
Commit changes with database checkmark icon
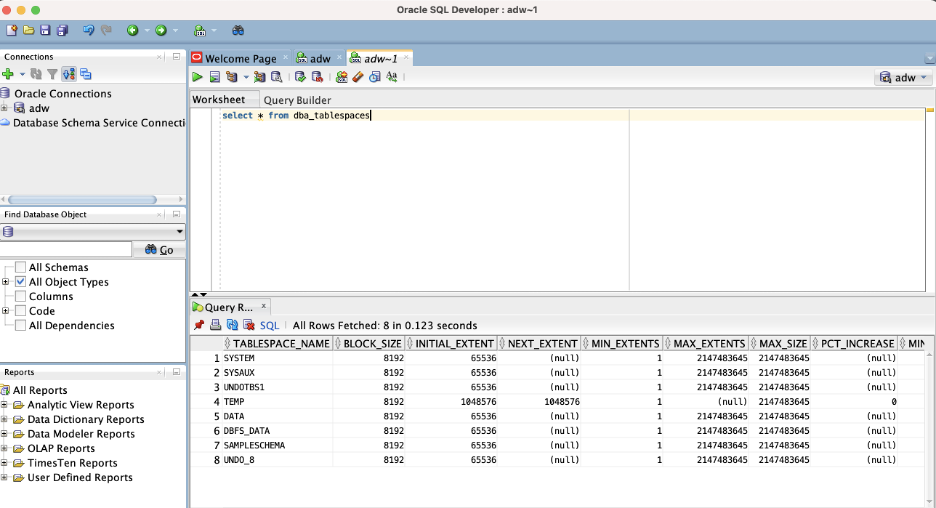click(300, 77)
